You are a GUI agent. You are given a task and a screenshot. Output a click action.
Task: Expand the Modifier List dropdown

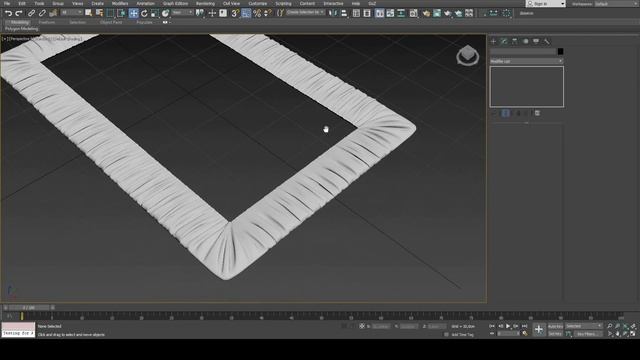(x=527, y=61)
